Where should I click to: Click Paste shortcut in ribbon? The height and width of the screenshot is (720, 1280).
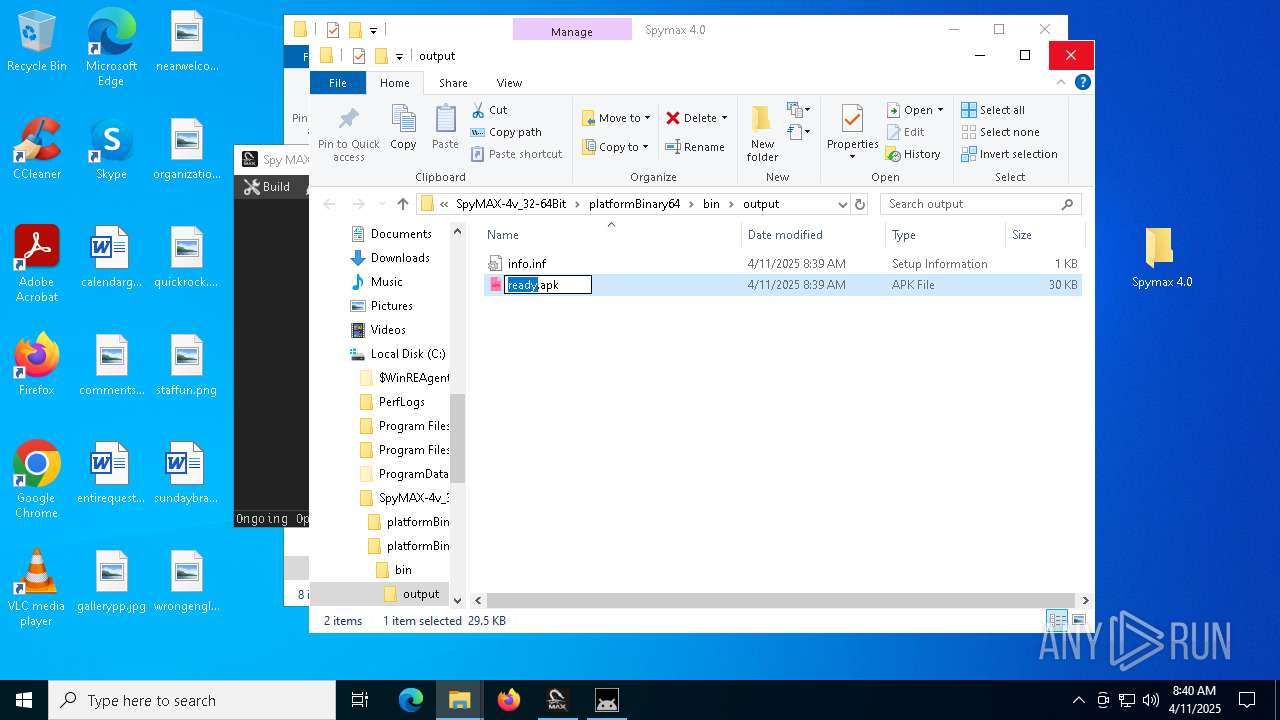tap(516, 154)
